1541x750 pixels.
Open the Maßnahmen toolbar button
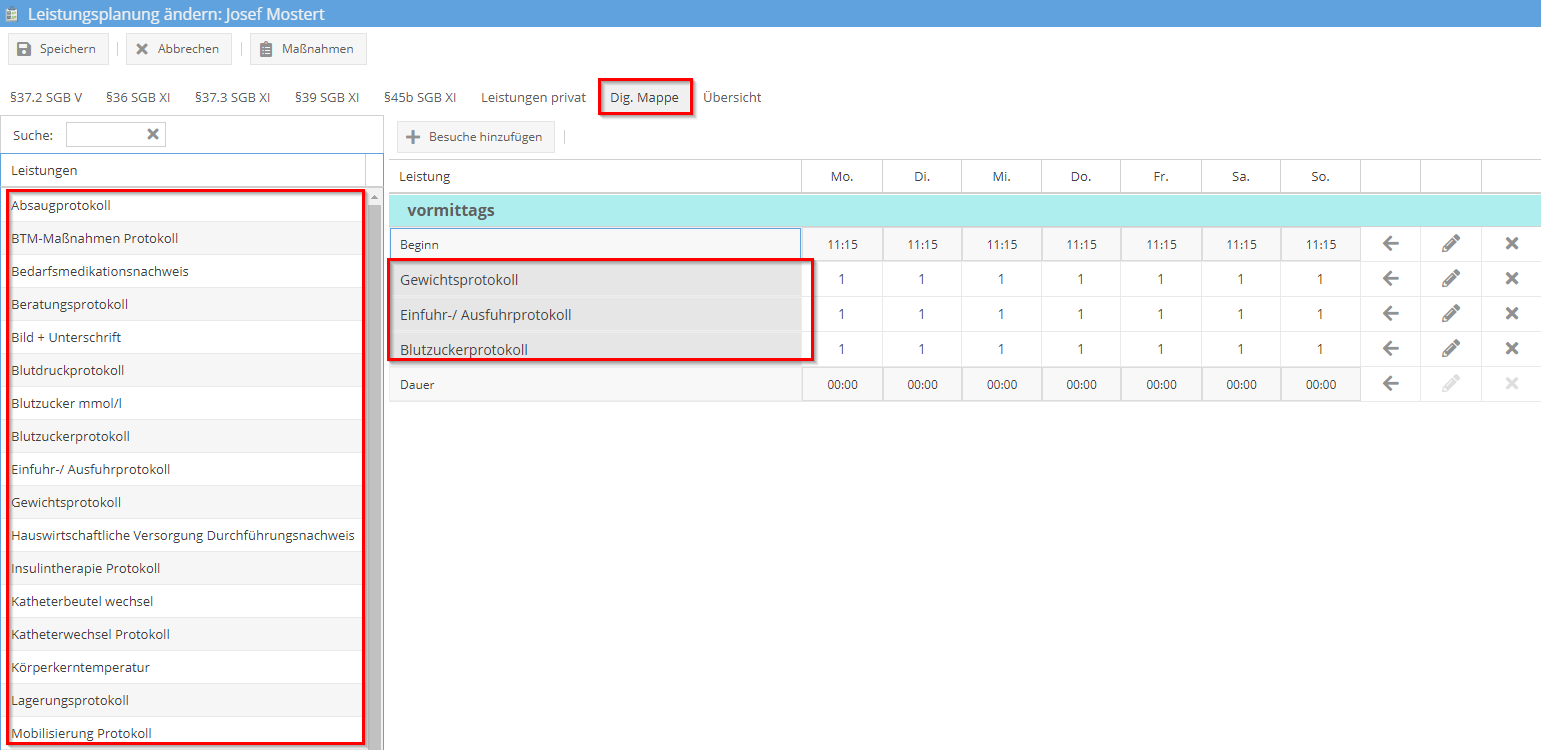pyautogui.click(x=308, y=49)
